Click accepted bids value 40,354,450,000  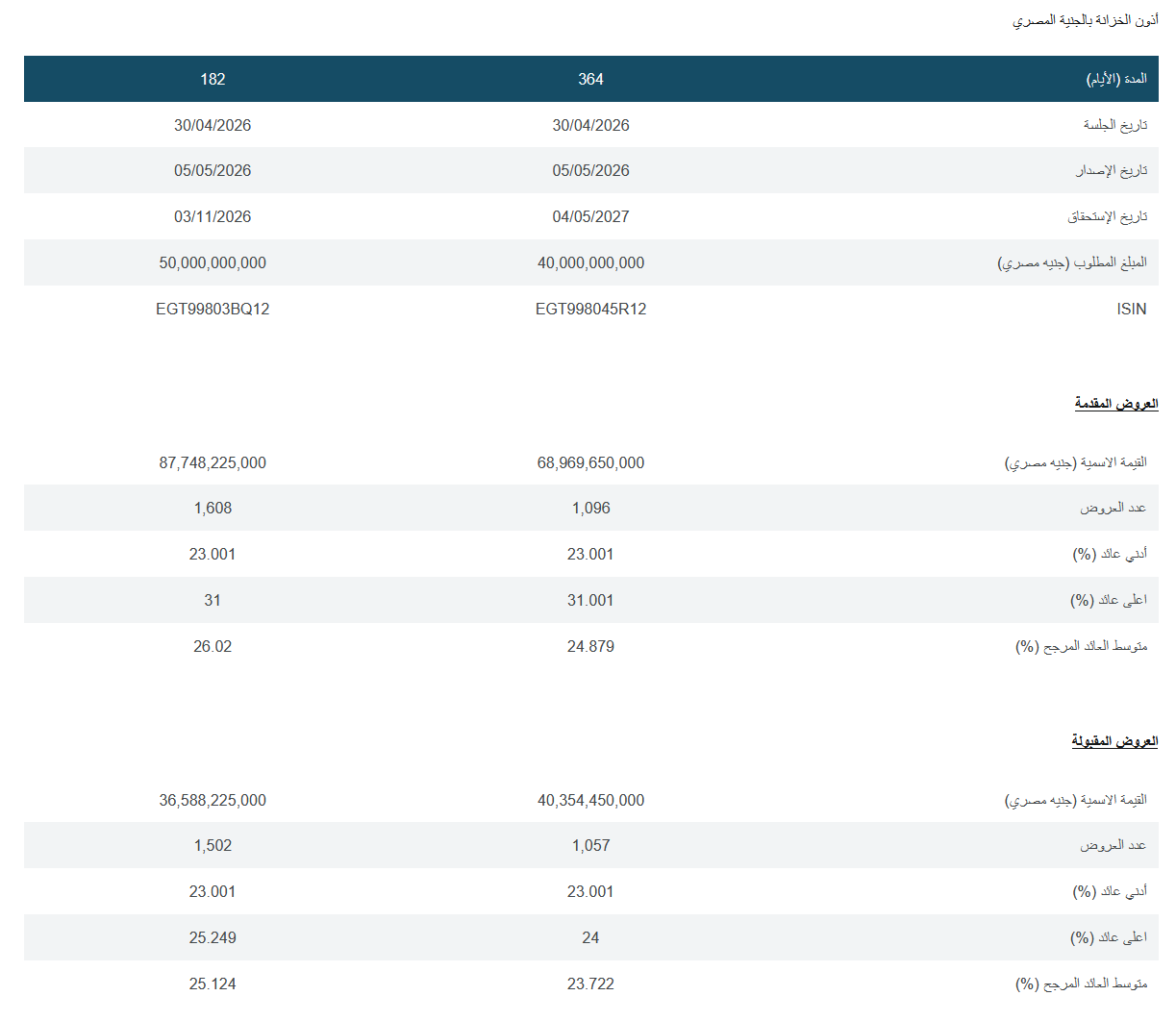(590, 800)
